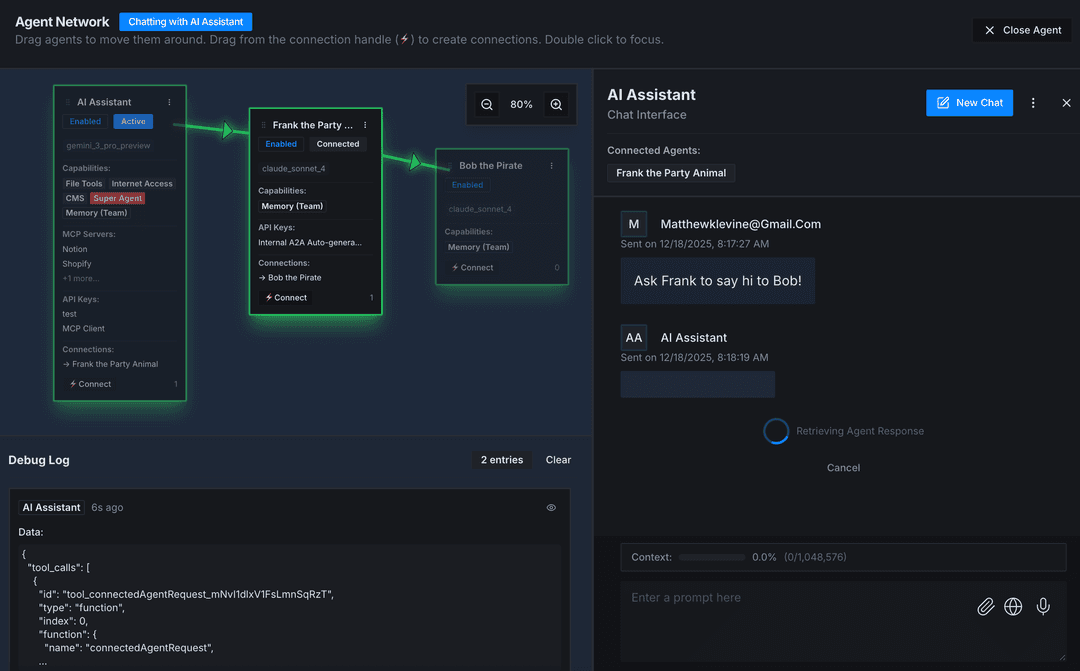1080x671 pixels.
Task: Click the zoom in magnifier on the canvas
Action: tap(556, 104)
